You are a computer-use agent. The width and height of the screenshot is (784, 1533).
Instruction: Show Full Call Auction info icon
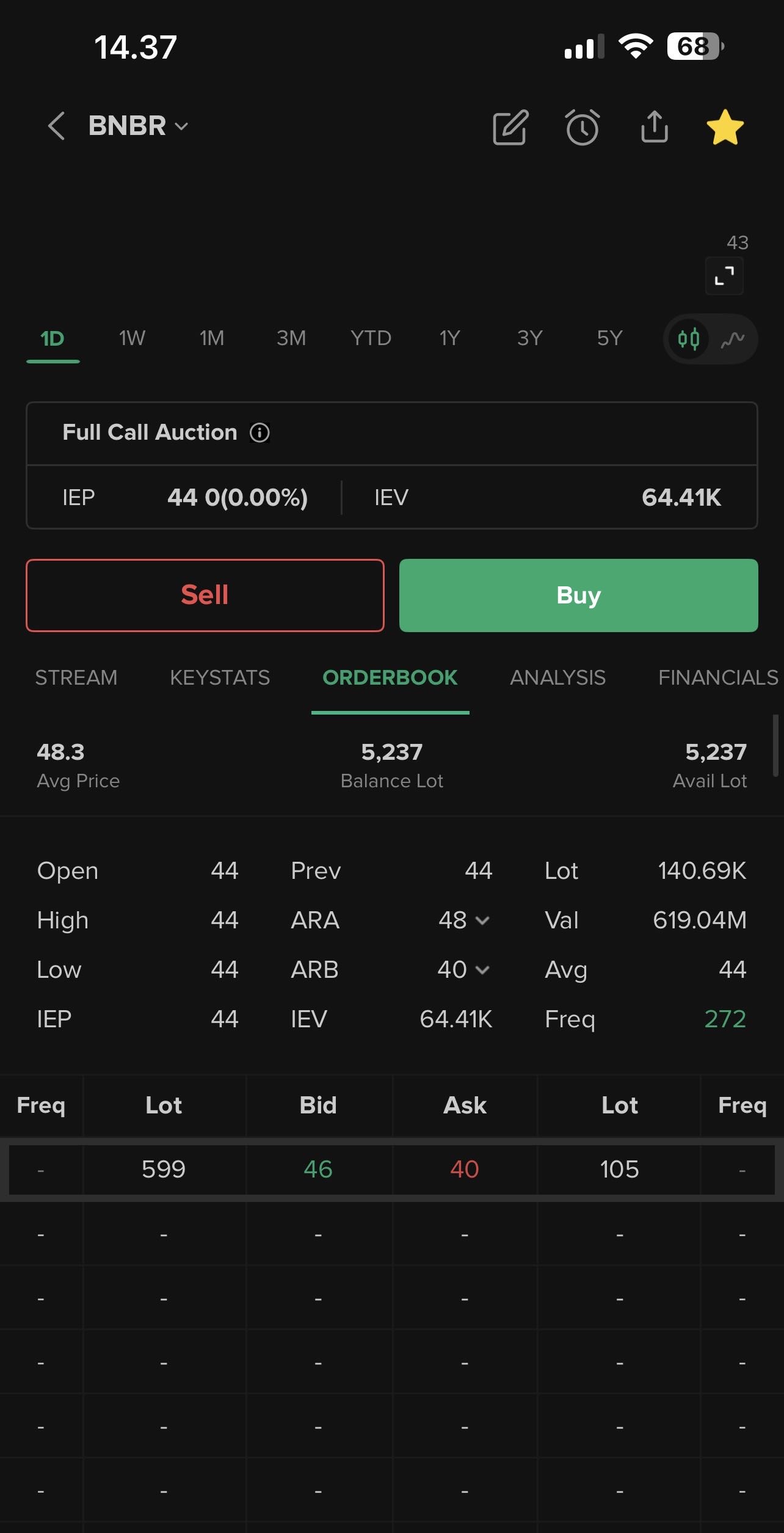coord(260,433)
